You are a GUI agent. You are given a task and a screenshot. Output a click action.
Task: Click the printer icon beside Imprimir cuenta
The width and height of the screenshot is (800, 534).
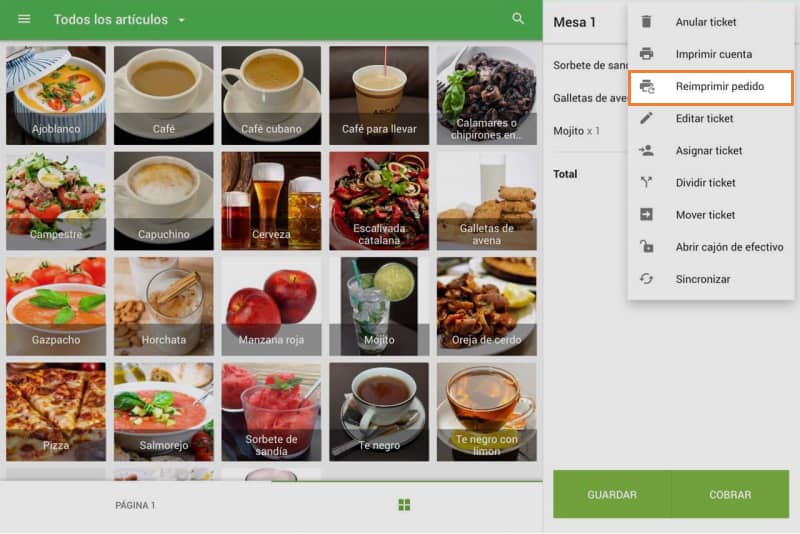(x=646, y=54)
